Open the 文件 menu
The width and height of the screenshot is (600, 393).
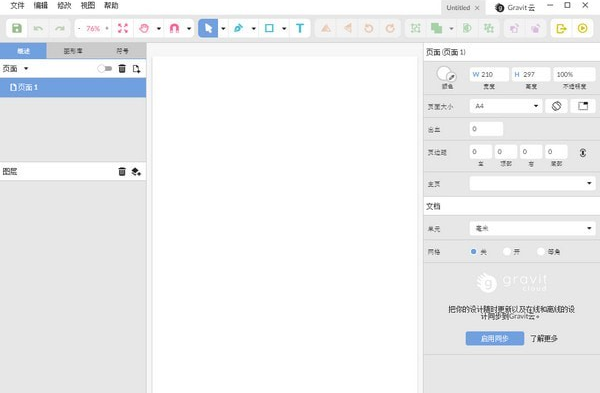click(x=17, y=6)
